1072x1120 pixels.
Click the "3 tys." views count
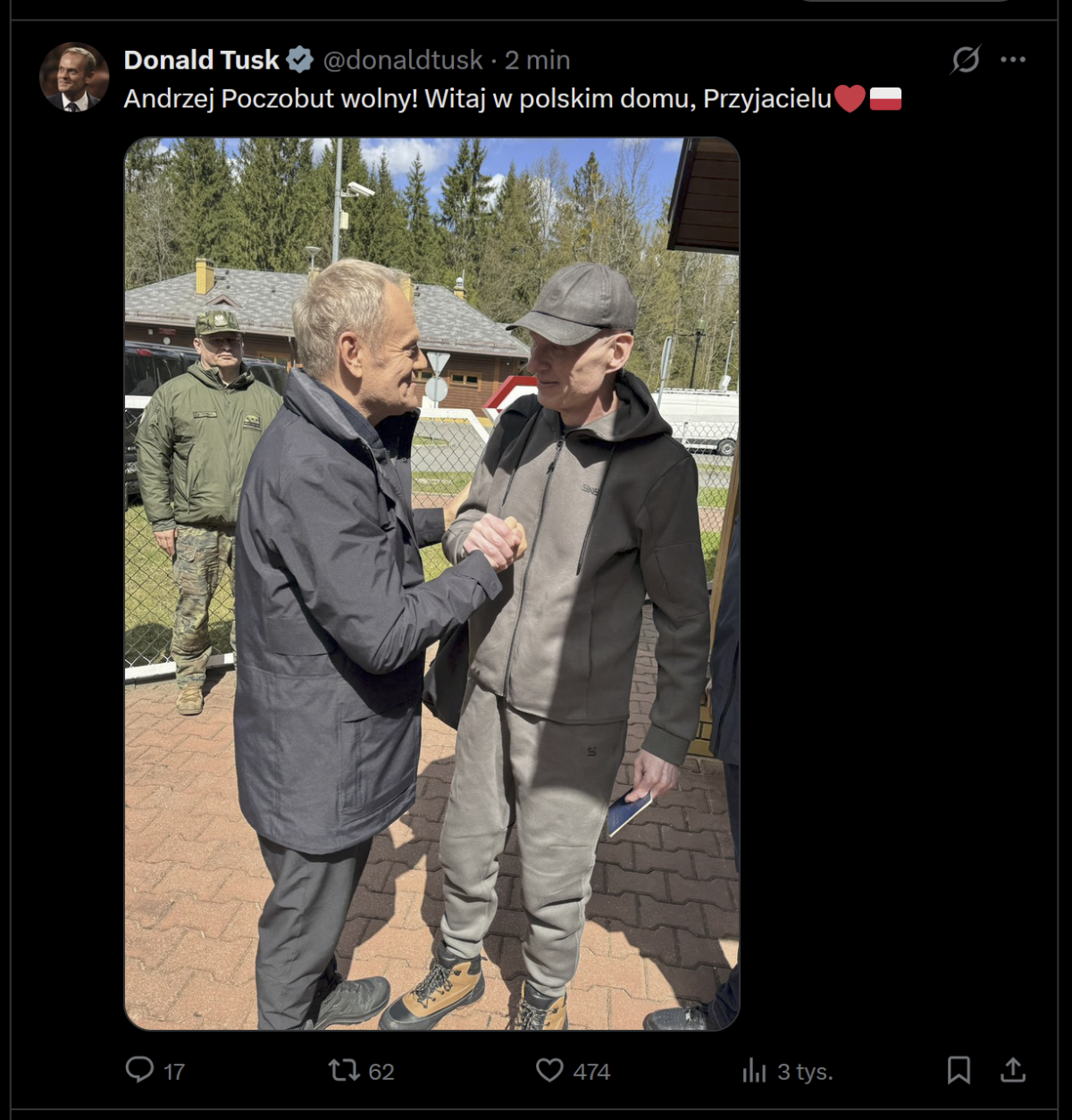point(805,1072)
